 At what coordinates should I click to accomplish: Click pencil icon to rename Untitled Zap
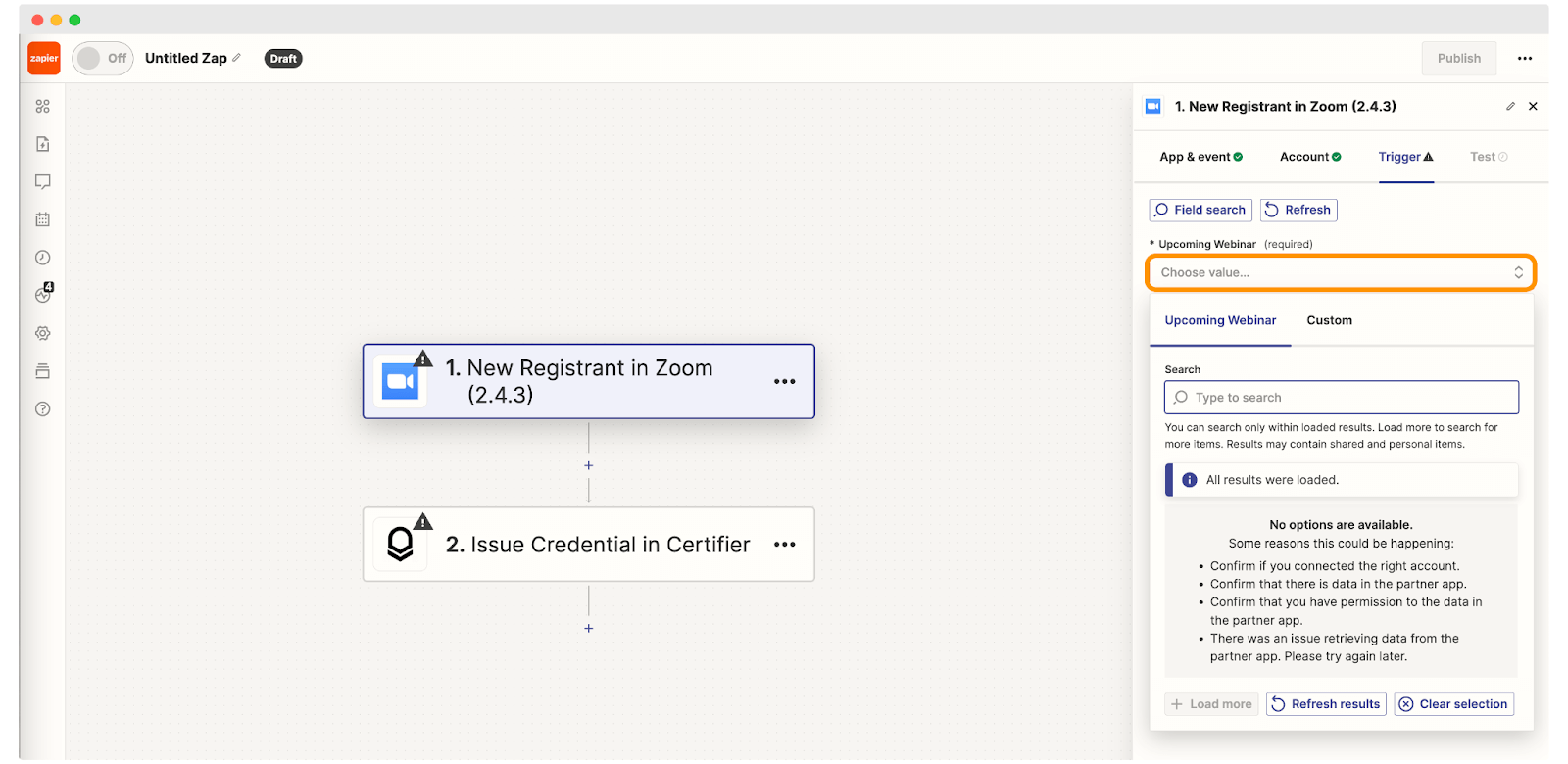(x=236, y=58)
